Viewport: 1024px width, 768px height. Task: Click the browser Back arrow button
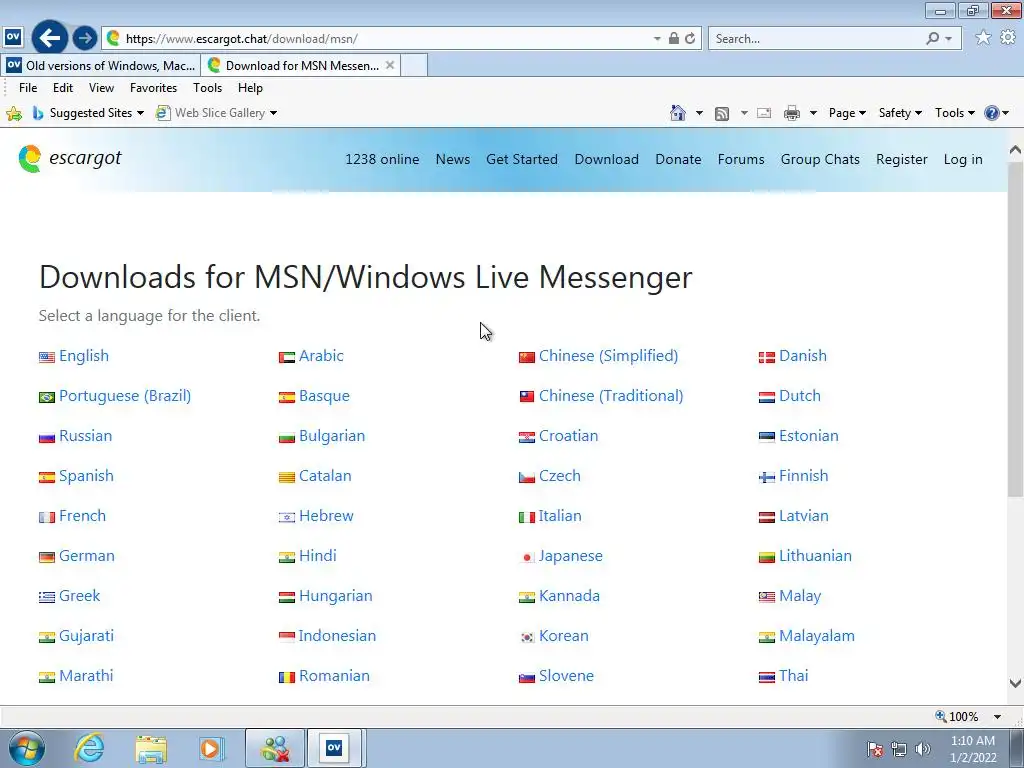point(50,38)
